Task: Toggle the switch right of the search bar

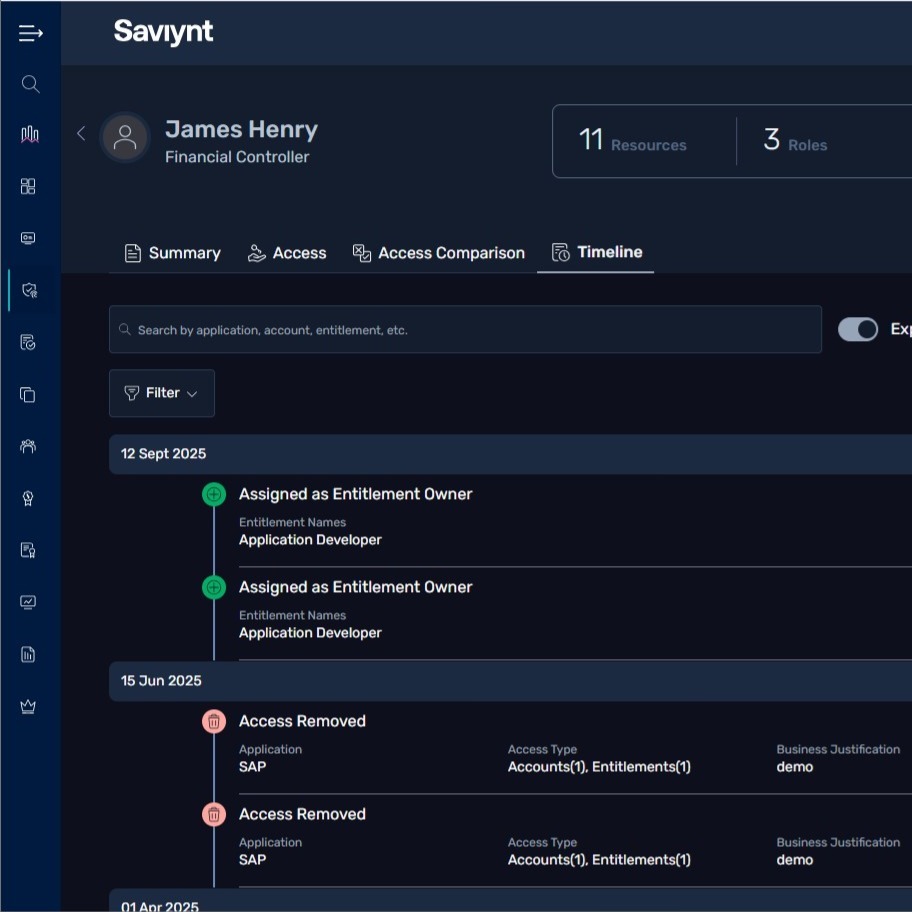Action: (858, 329)
